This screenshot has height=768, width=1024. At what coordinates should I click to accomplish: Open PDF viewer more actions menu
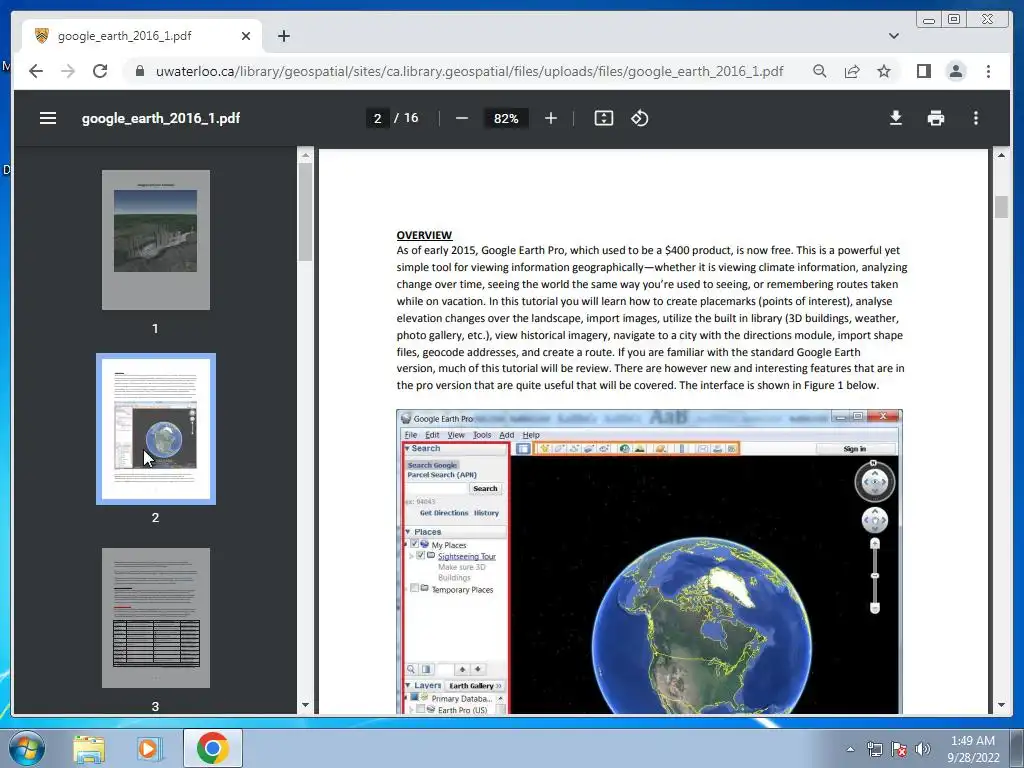coord(976,118)
